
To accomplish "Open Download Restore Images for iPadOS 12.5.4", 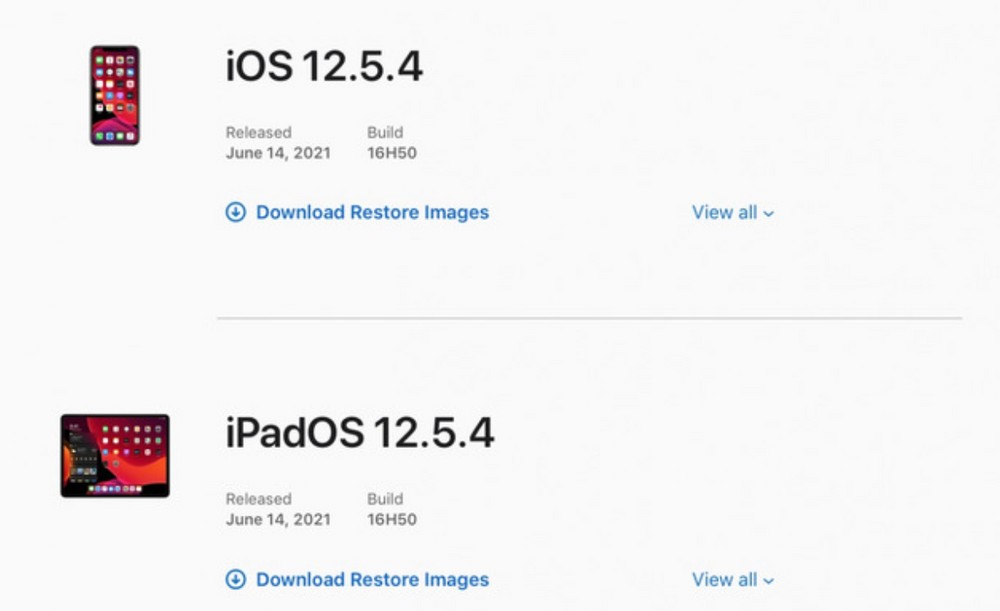I will 372,579.
